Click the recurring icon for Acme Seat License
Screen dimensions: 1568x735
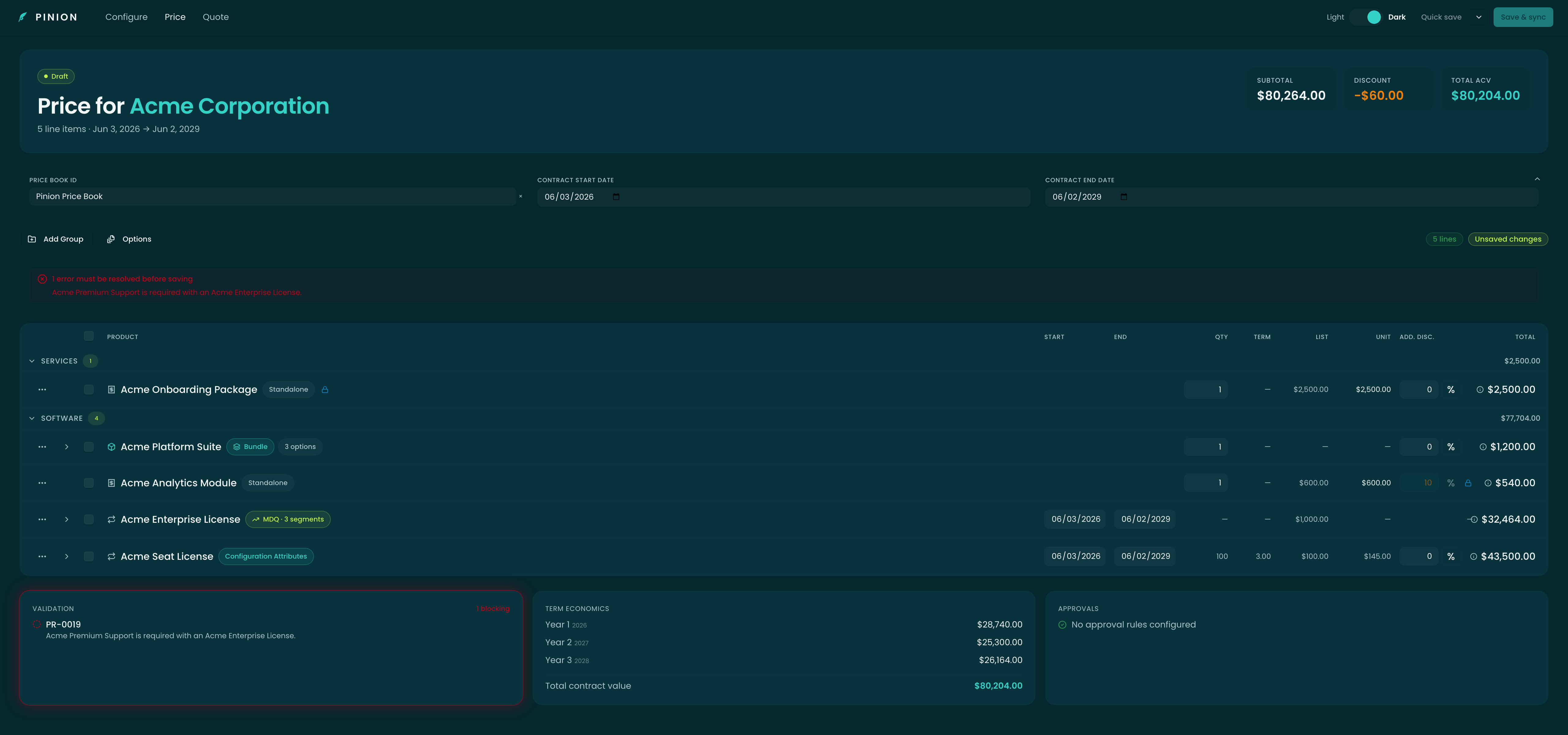click(x=111, y=557)
